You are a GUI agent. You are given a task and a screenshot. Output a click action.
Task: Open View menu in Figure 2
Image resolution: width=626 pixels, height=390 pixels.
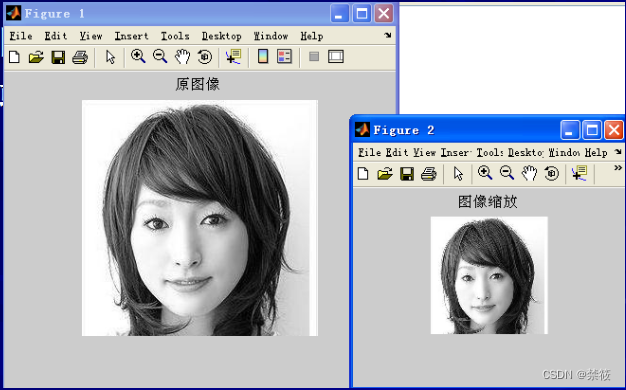tap(424, 152)
